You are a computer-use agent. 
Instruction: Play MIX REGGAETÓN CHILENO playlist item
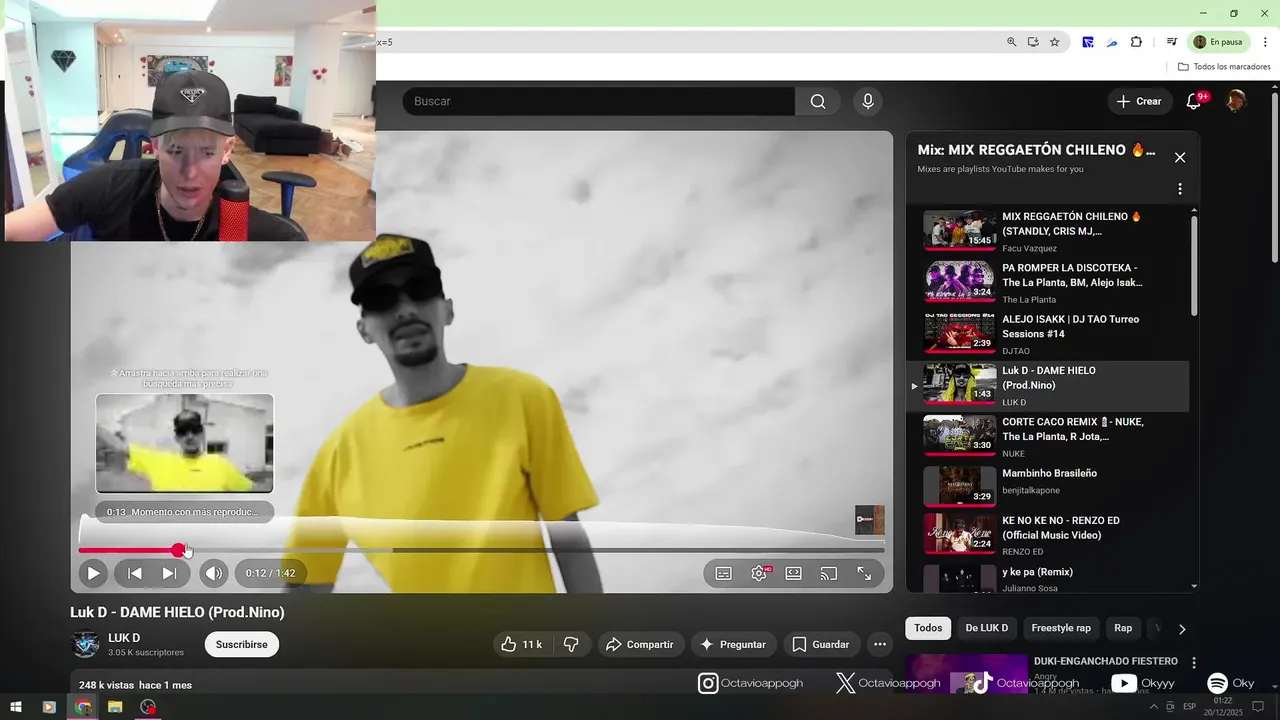pos(1048,231)
